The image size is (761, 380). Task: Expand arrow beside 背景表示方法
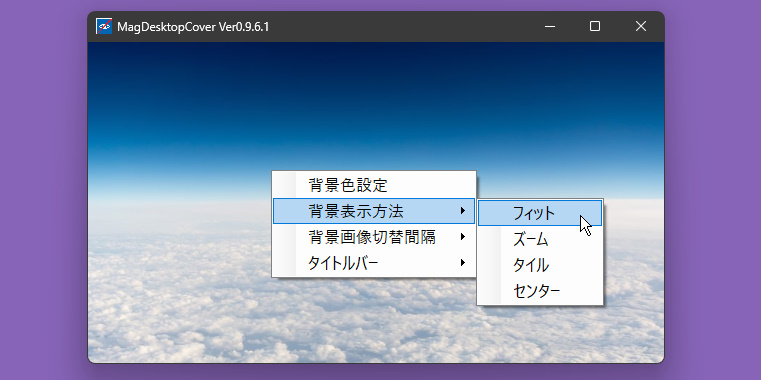pyautogui.click(x=463, y=211)
